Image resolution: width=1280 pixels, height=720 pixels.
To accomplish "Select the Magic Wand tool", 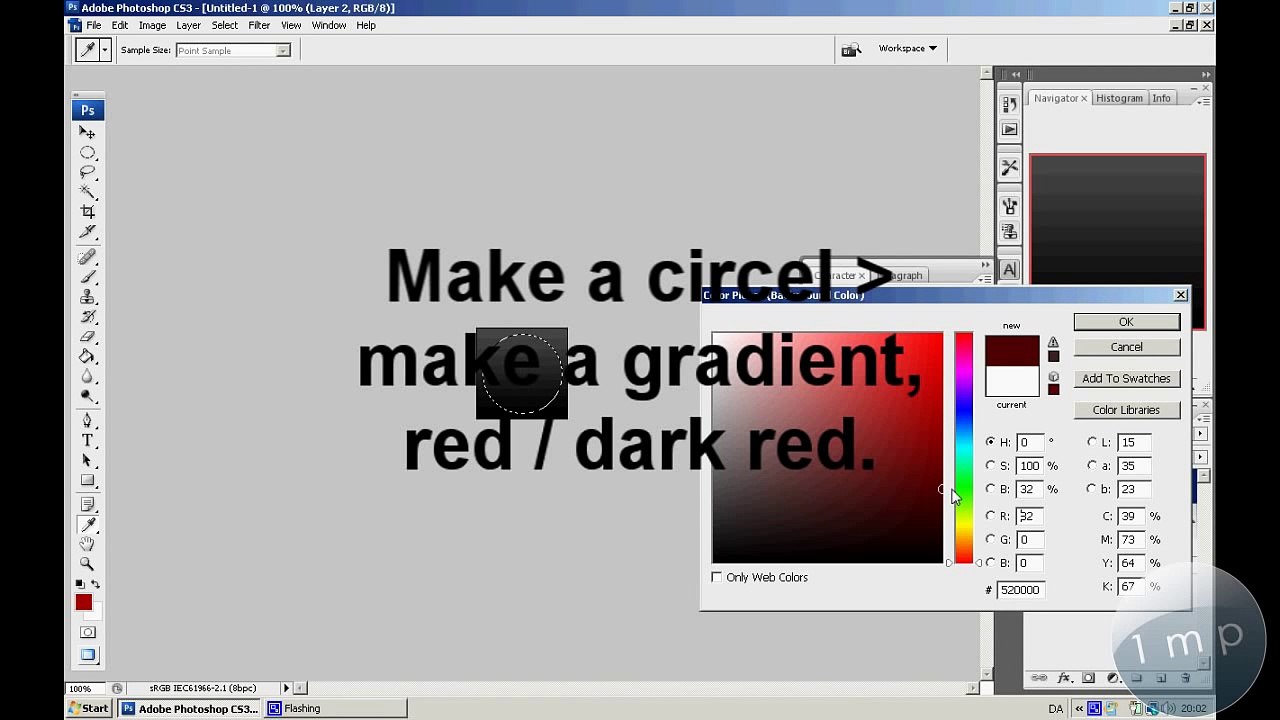I will click(x=88, y=192).
